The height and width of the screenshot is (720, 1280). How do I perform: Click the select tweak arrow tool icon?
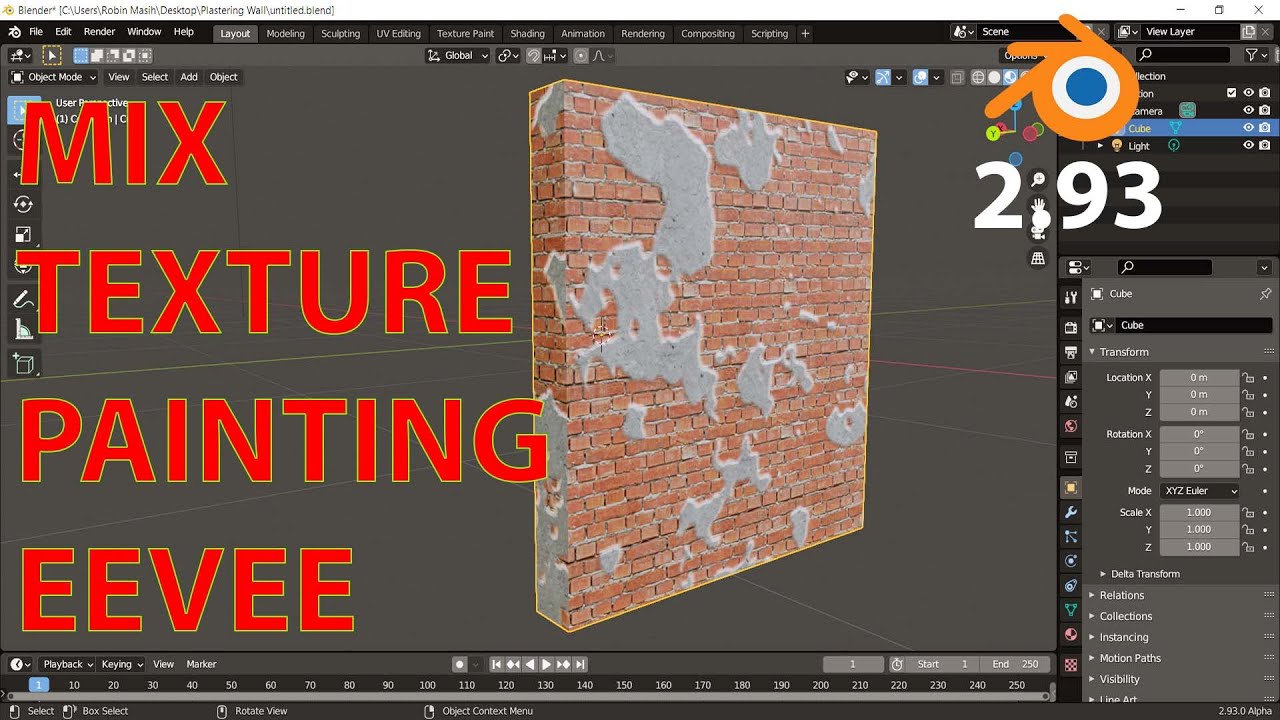coord(52,55)
